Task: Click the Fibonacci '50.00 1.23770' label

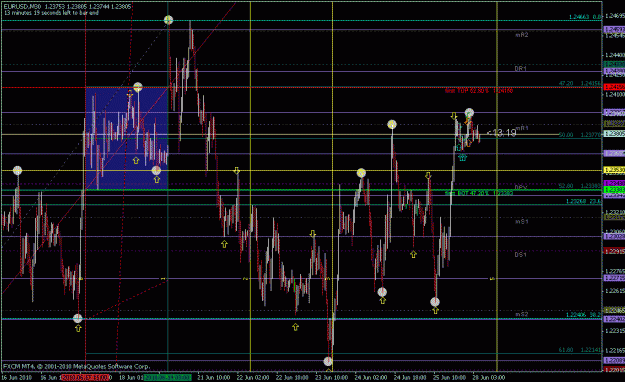Action: click(x=580, y=135)
